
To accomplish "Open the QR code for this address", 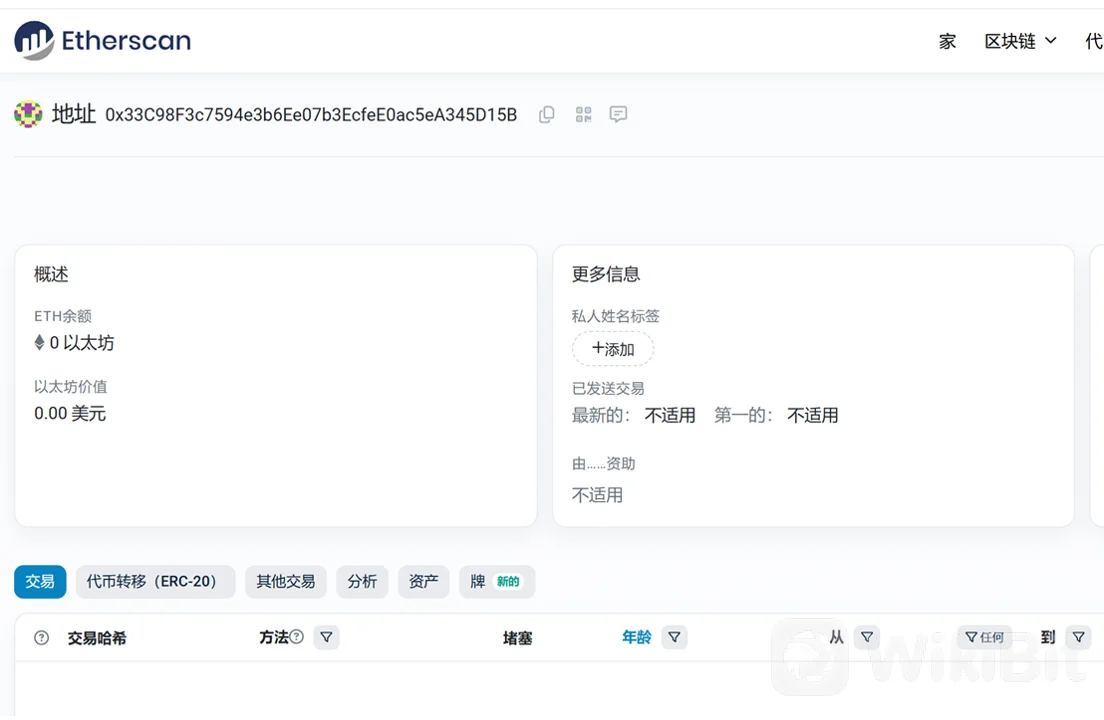I will (x=583, y=114).
